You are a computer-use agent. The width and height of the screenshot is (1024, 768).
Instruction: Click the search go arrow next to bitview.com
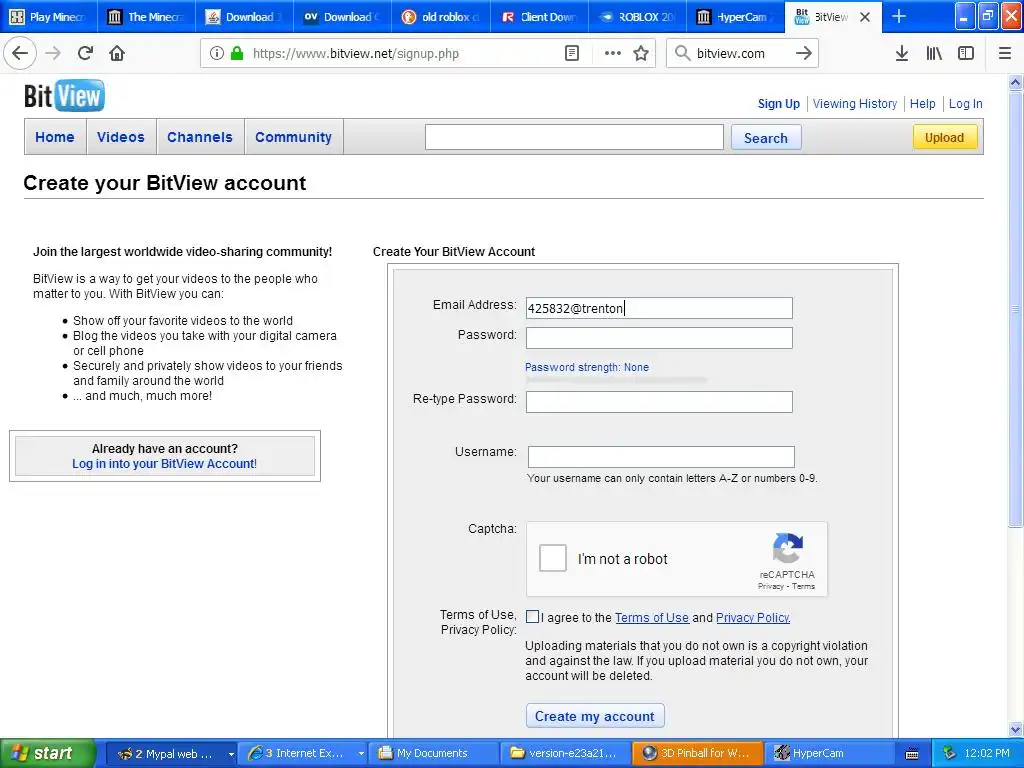[804, 54]
